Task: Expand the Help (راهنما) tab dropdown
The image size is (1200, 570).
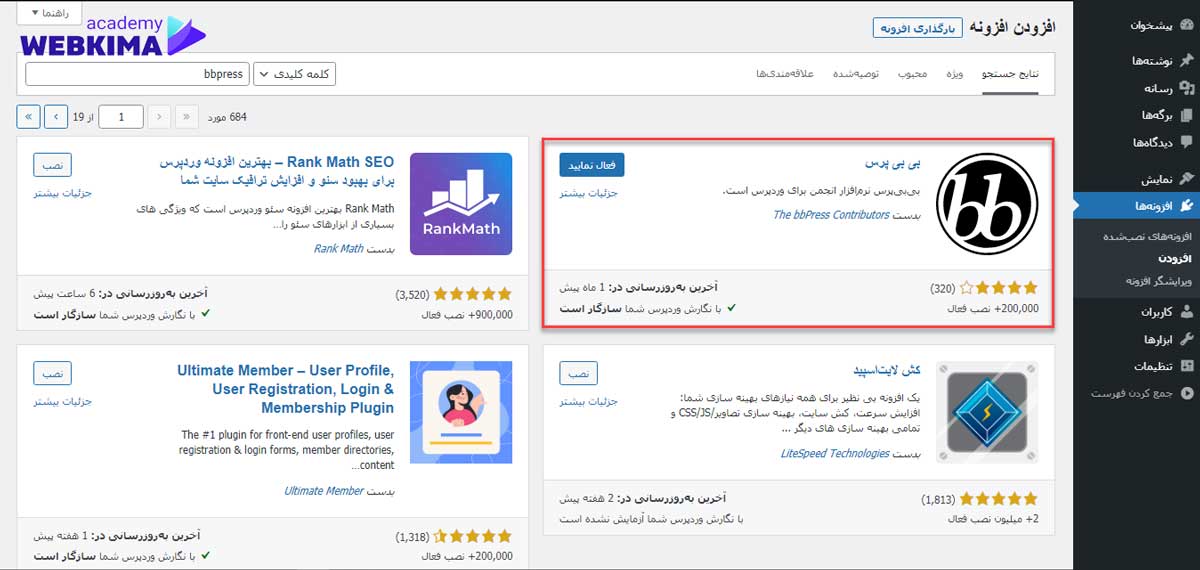Action: coord(49,13)
